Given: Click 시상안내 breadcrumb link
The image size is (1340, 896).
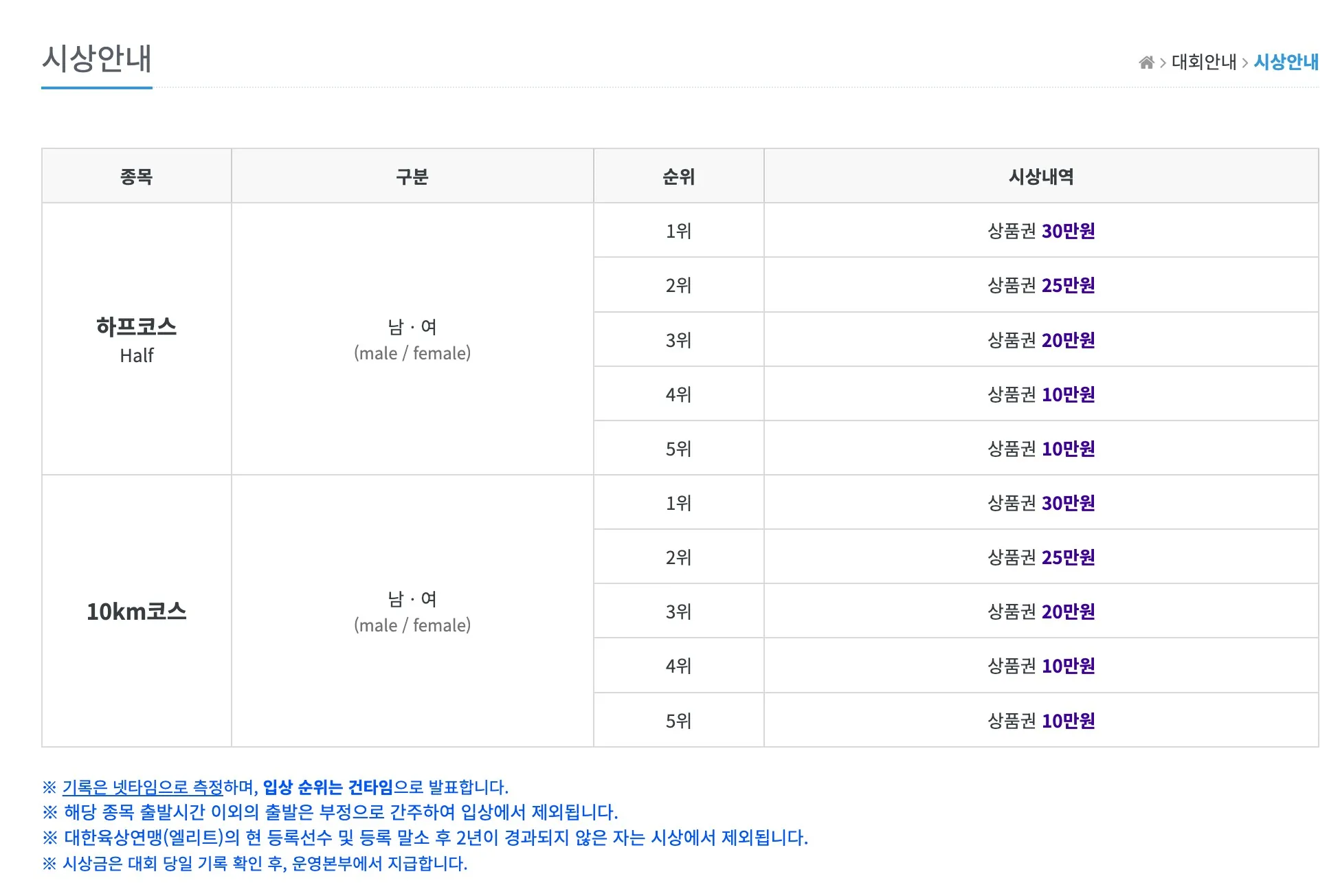Looking at the screenshot, I should [1286, 63].
